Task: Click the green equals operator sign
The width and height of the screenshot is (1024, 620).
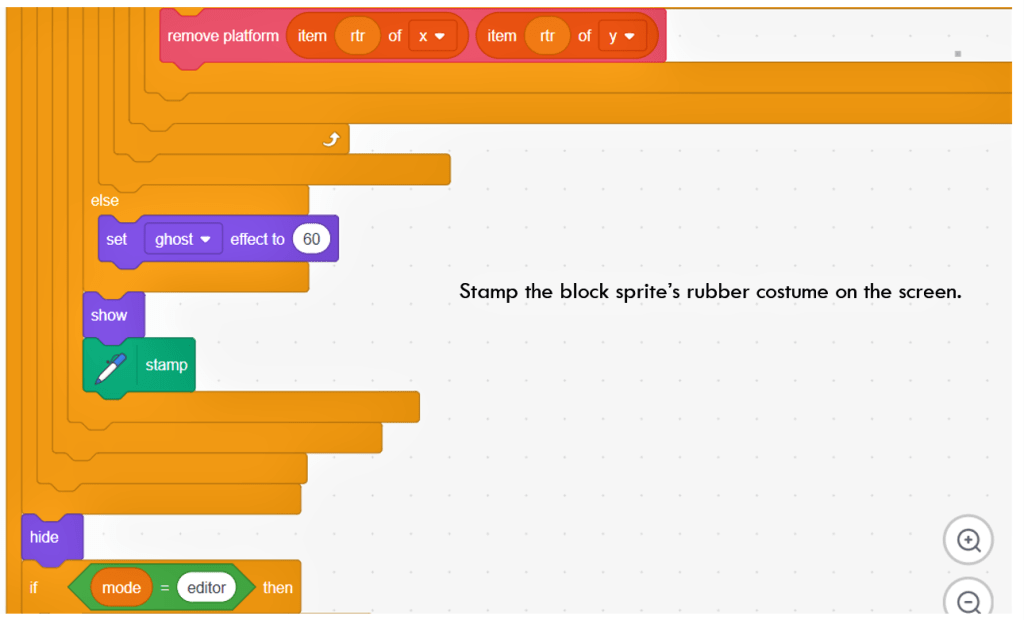Action: [x=165, y=589]
